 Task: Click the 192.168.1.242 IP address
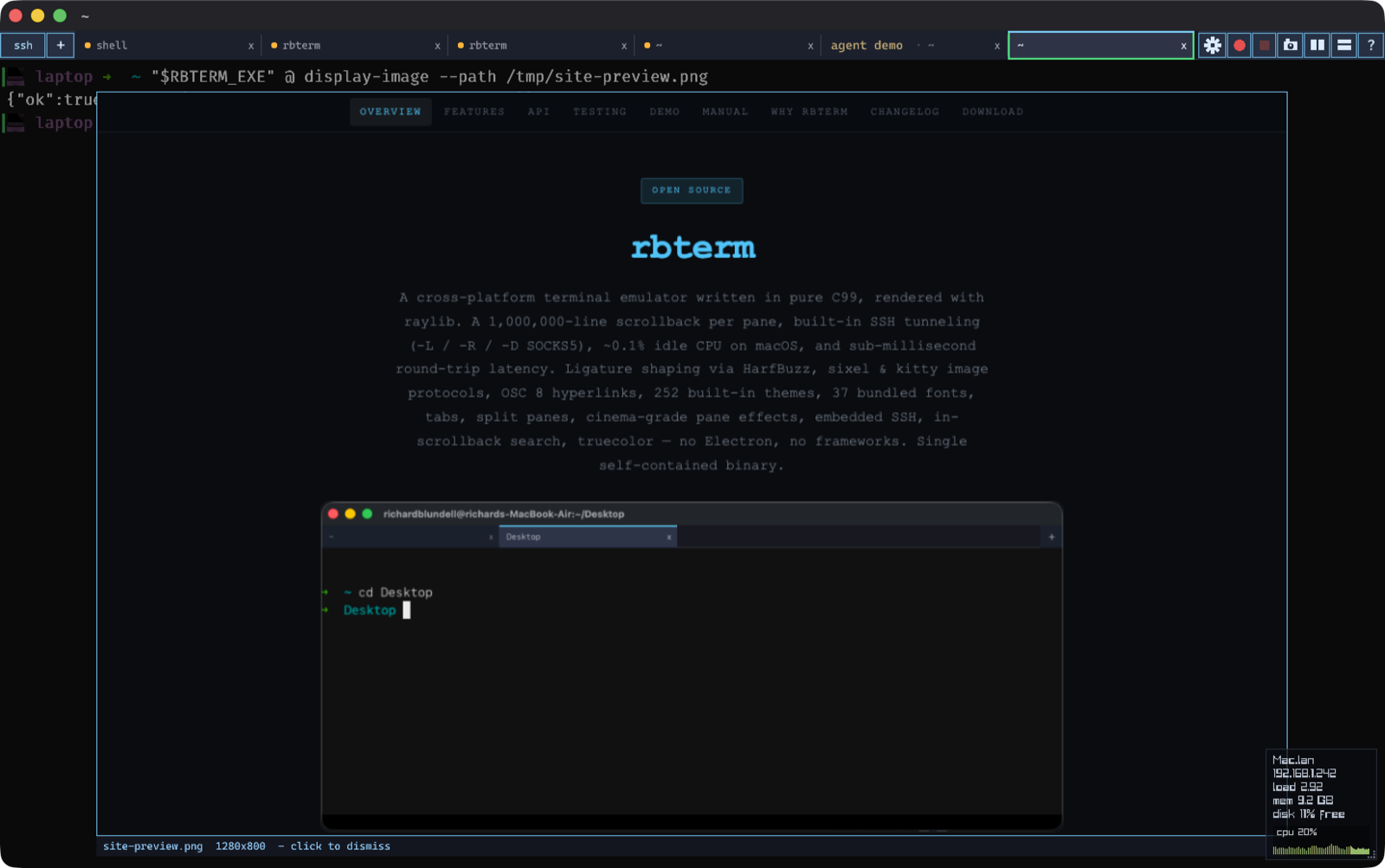tap(1304, 773)
